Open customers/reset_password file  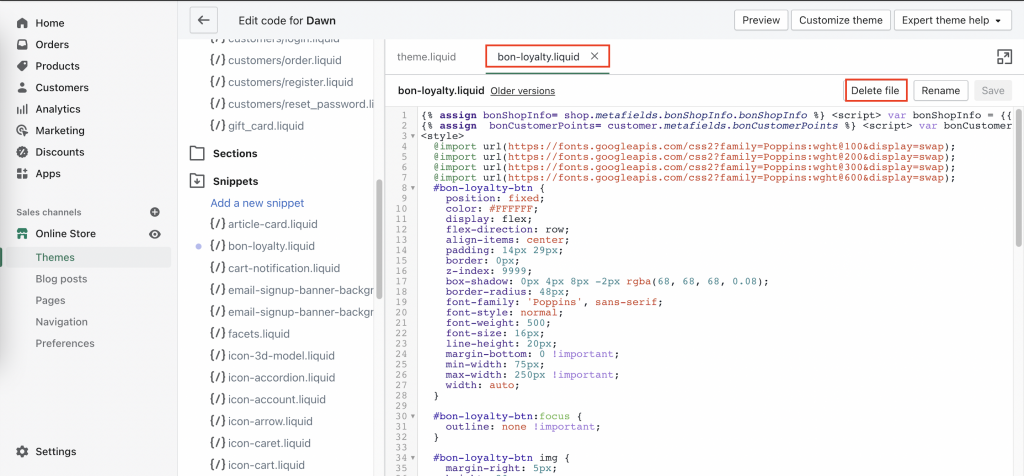(x=301, y=104)
